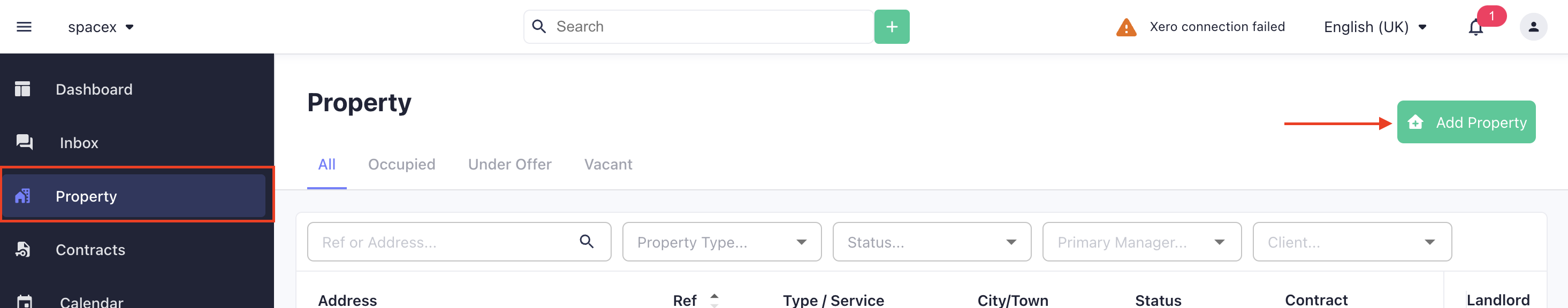Switch to the Occupied tab
Image resolution: width=1568 pixels, height=308 pixels.
(x=402, y=164)
